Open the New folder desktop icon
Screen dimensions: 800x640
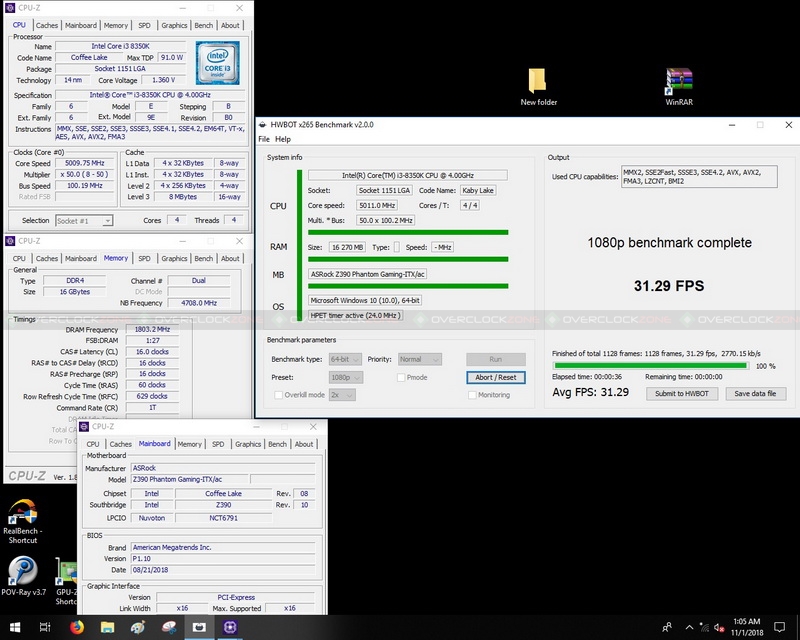tap(537, 82)
